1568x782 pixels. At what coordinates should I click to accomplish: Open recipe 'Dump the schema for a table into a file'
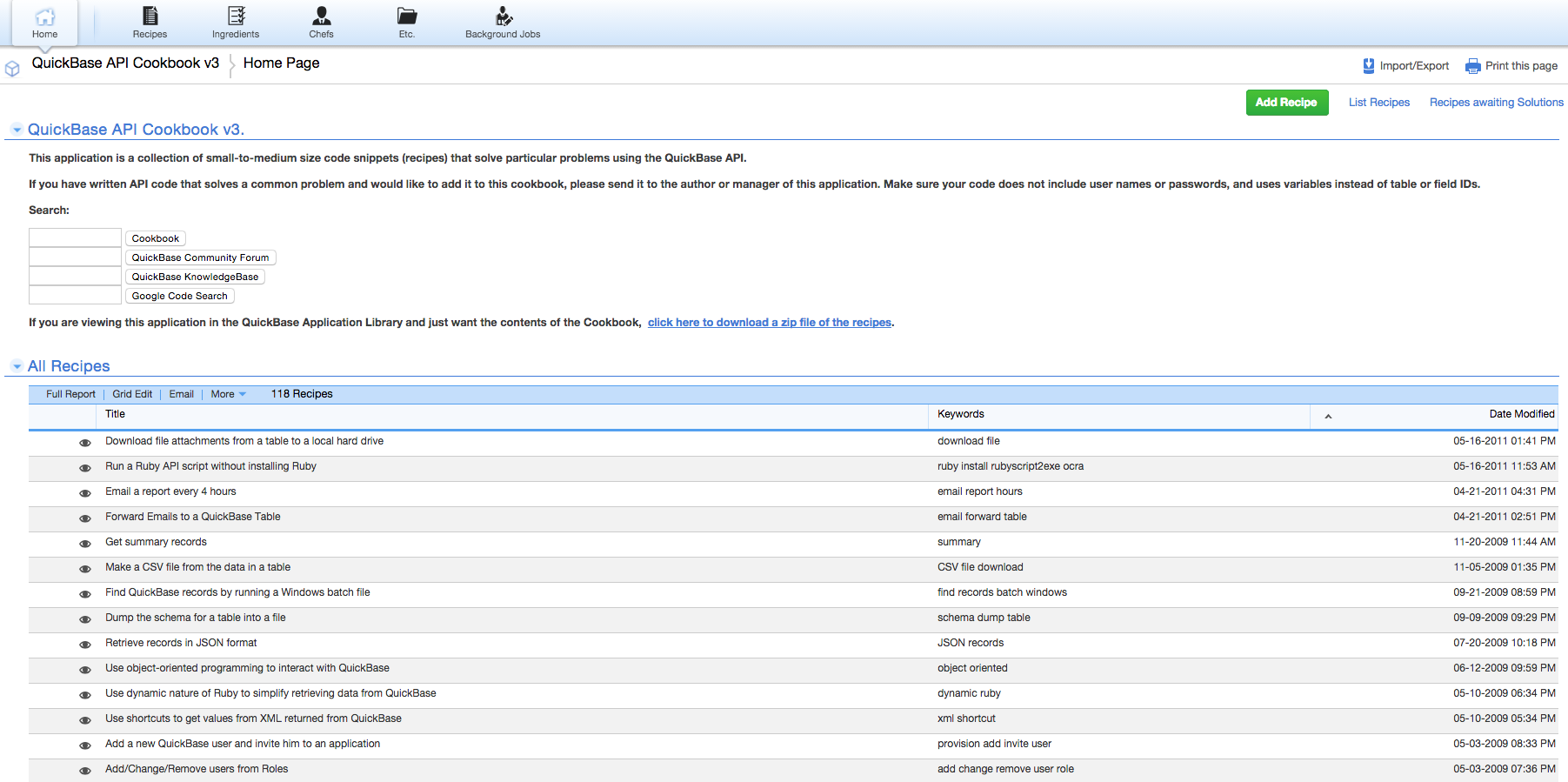[x=196, y=618]
